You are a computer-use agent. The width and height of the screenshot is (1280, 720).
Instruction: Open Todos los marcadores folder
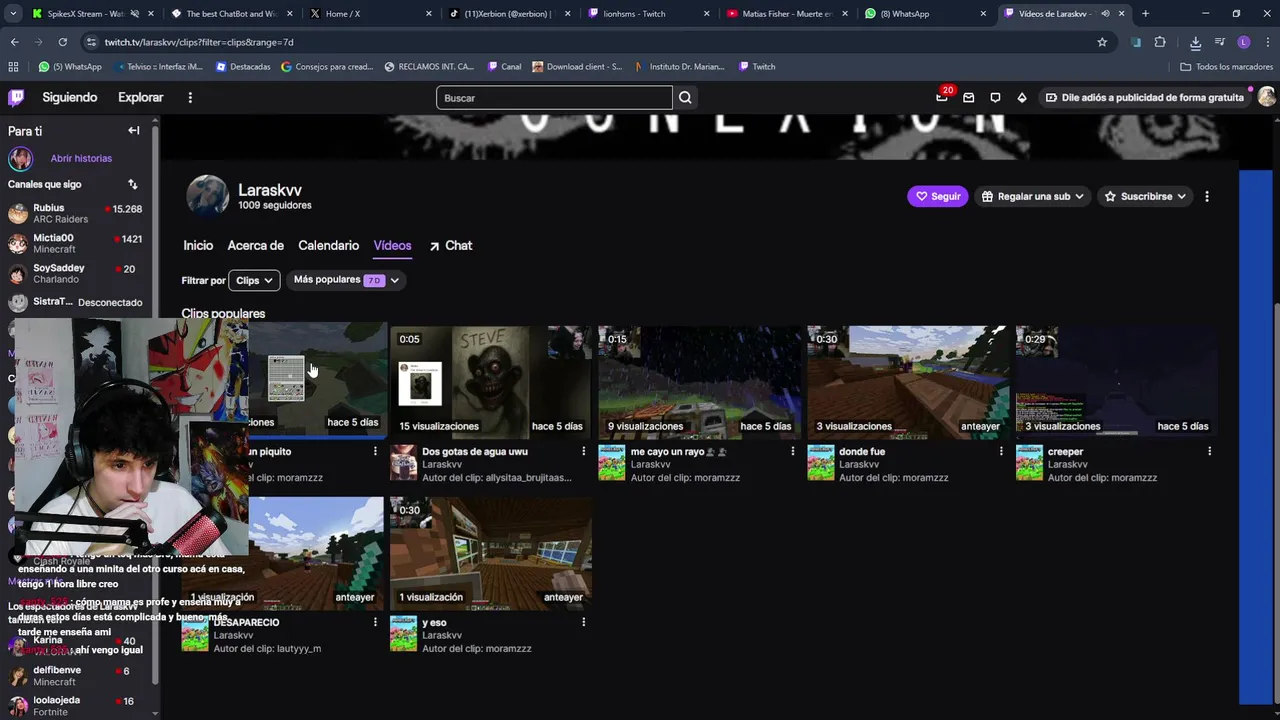pyautogui.click(x=1227, y=67)
